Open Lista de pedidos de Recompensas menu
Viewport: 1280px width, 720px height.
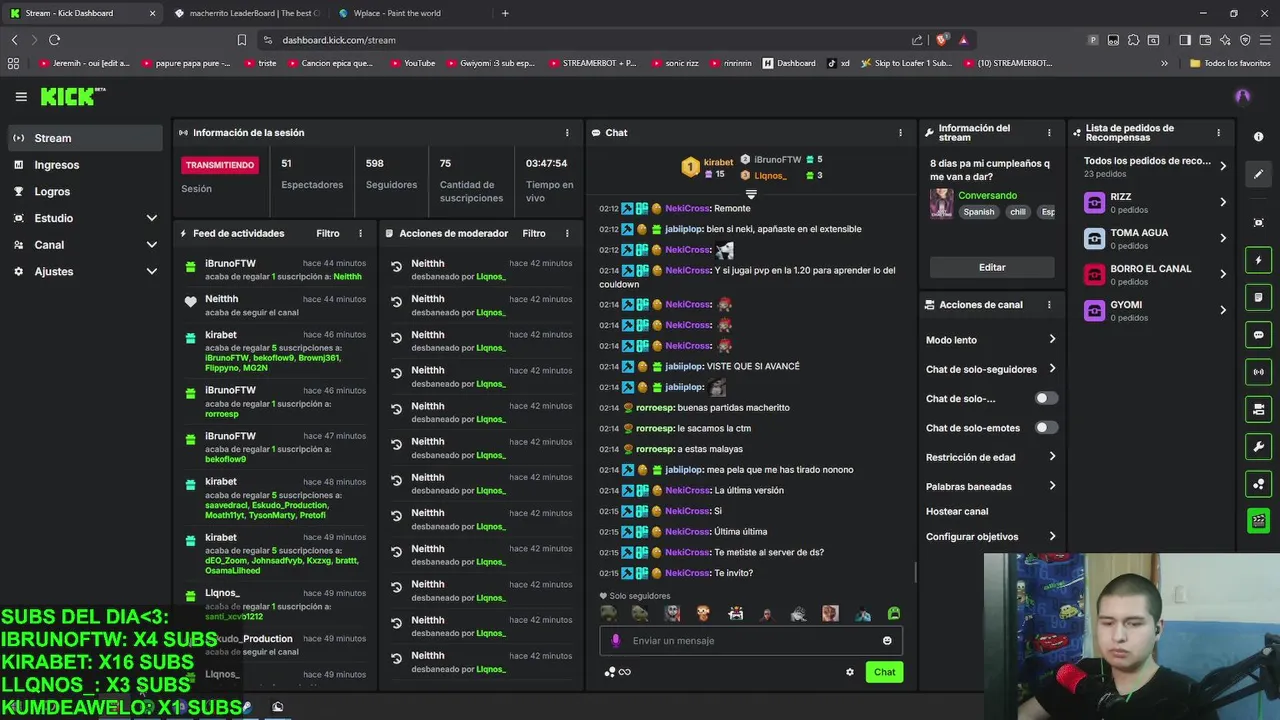pyautogui.click(x=1218, y=132)
